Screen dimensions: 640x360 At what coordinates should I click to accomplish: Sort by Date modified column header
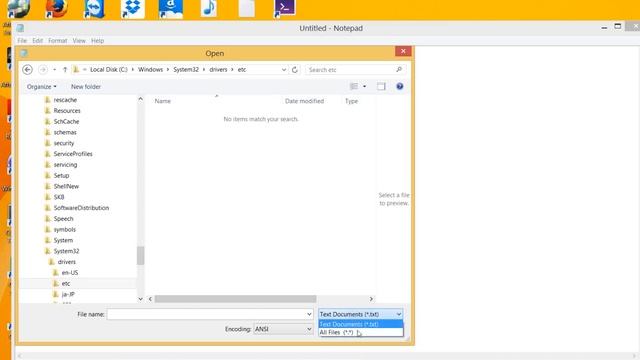point(304,101)
